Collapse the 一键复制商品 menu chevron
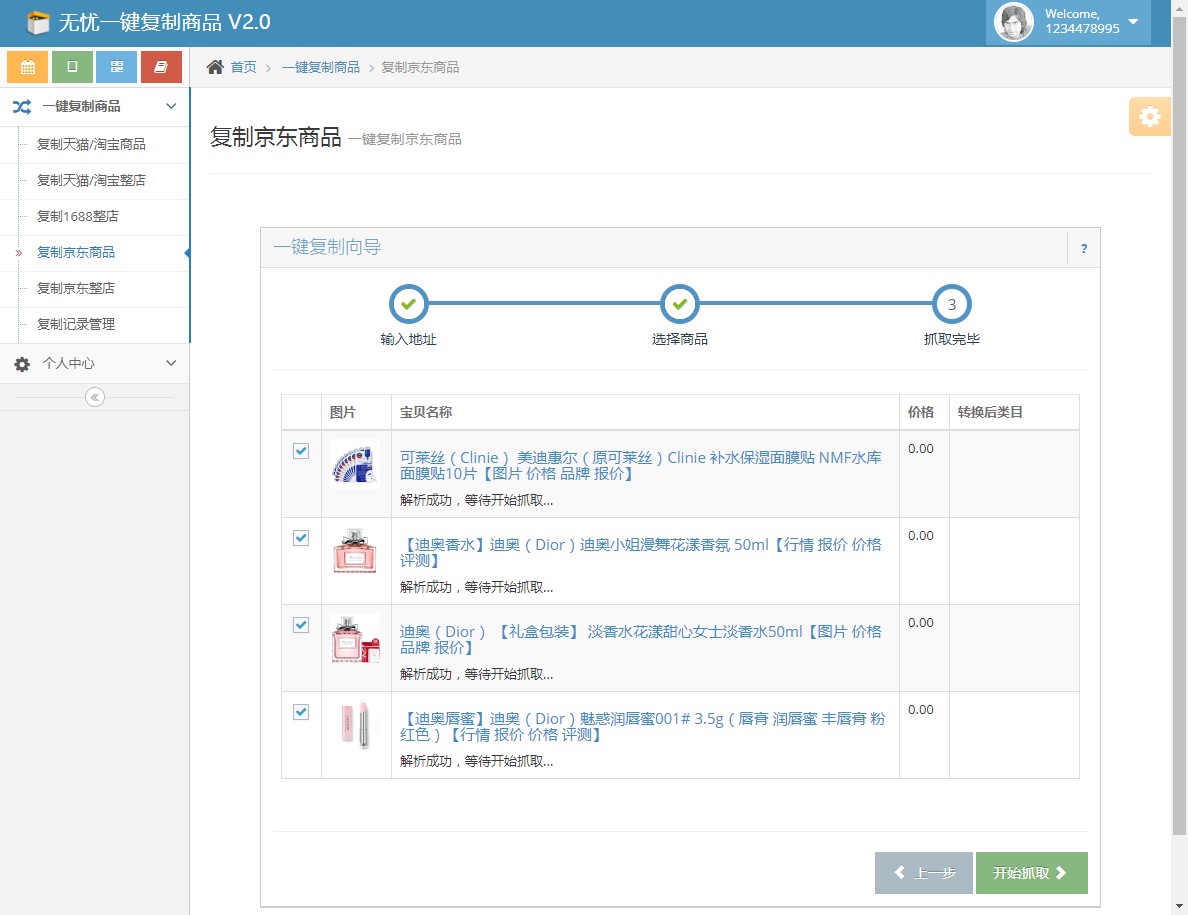 tap(171, 106)
